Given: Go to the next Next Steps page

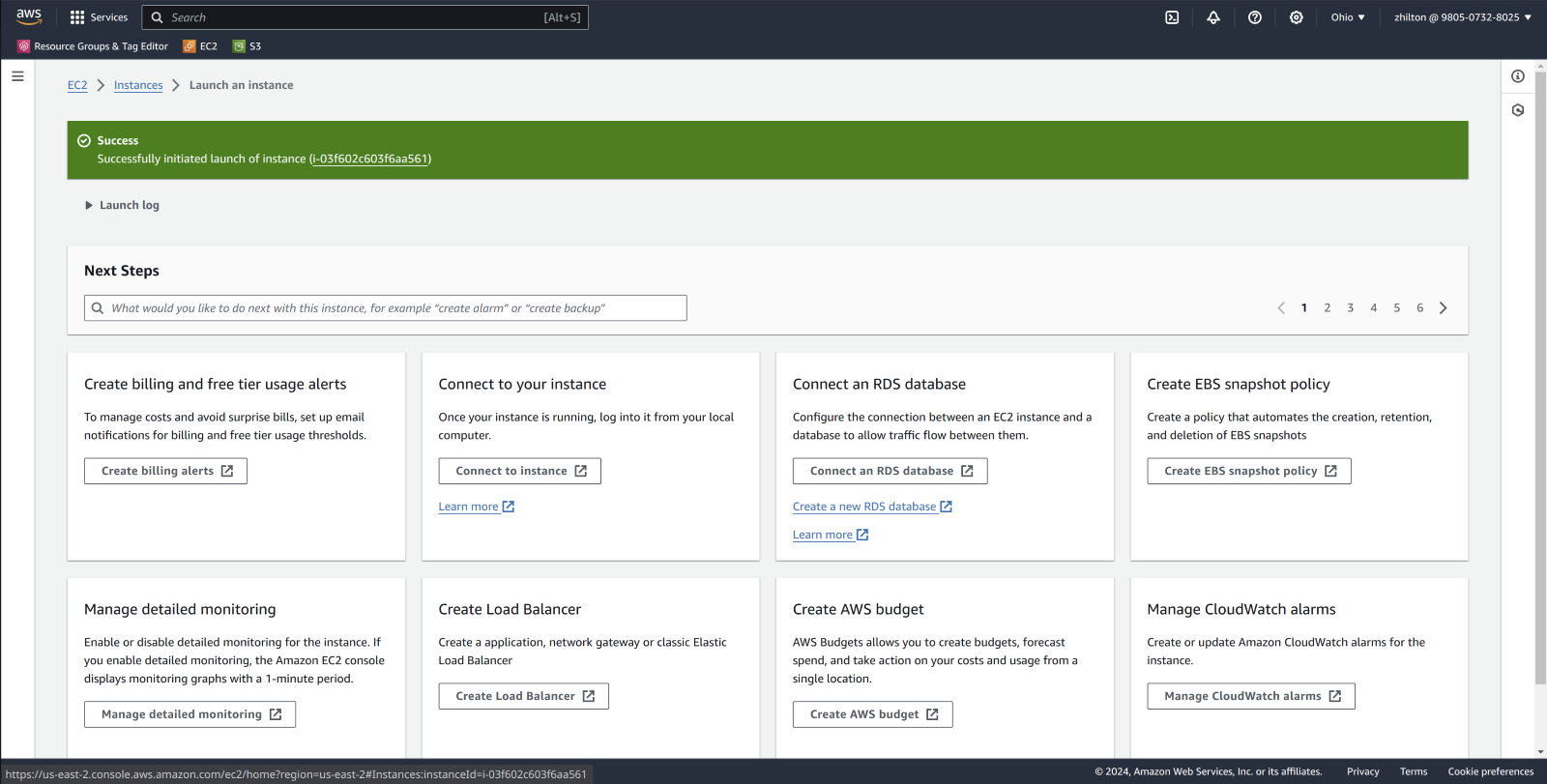Looking at the screenshot, I should 1444,308.
